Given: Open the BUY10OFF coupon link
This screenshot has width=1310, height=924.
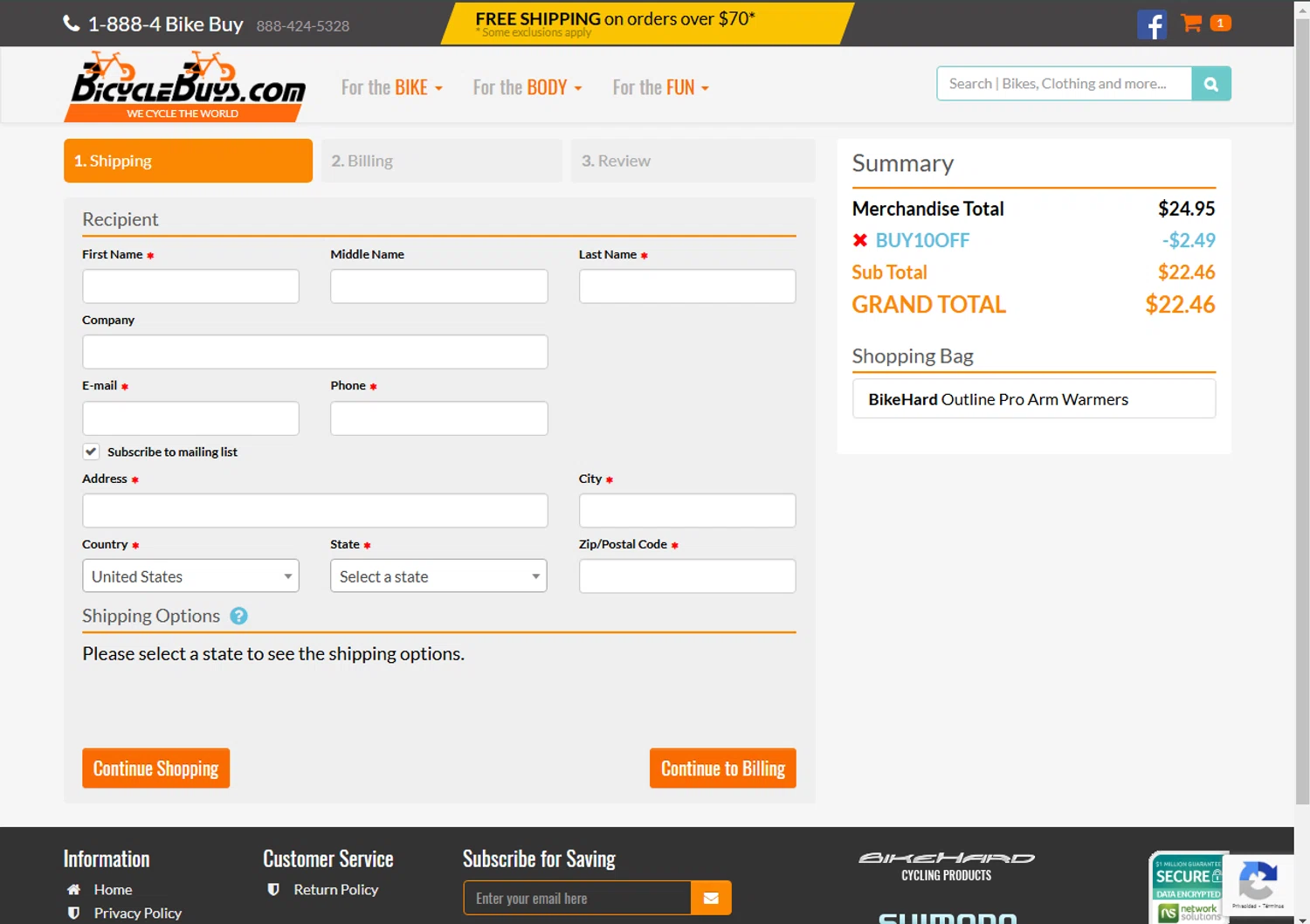Looking at the screenshot, I should [x=922, y=240].
